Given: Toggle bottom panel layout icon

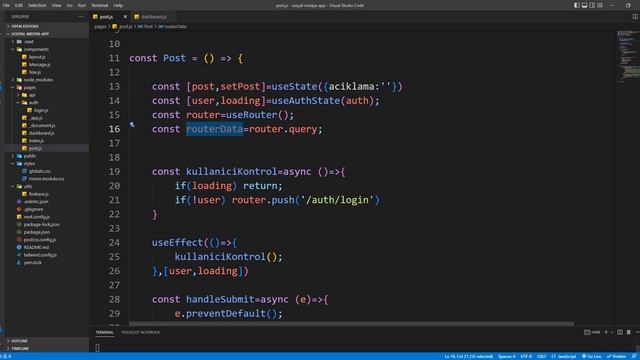Looking at the screenshot, I should pos(584,5).
